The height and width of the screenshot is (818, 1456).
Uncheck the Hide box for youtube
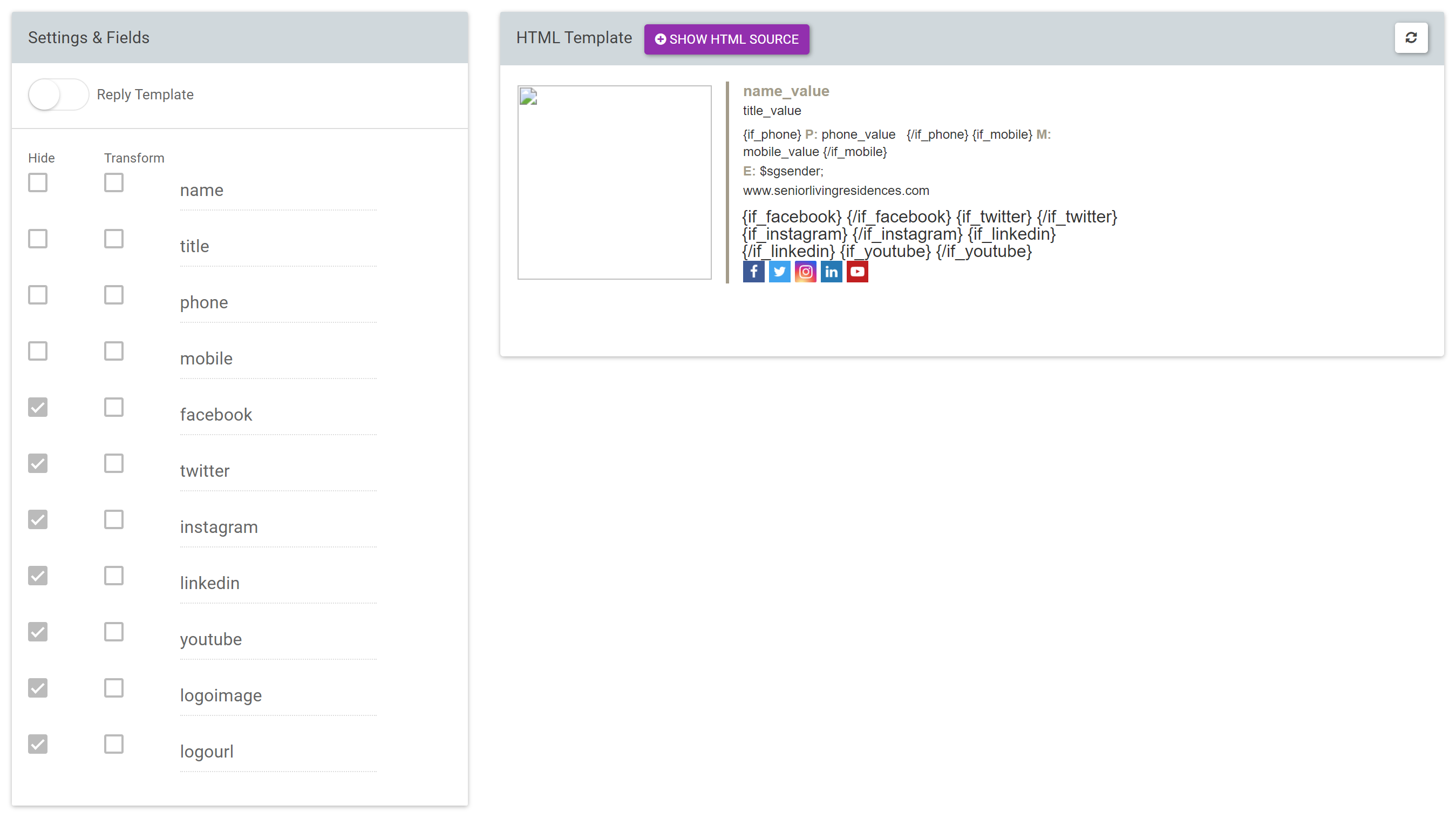(x=38, y=631)
